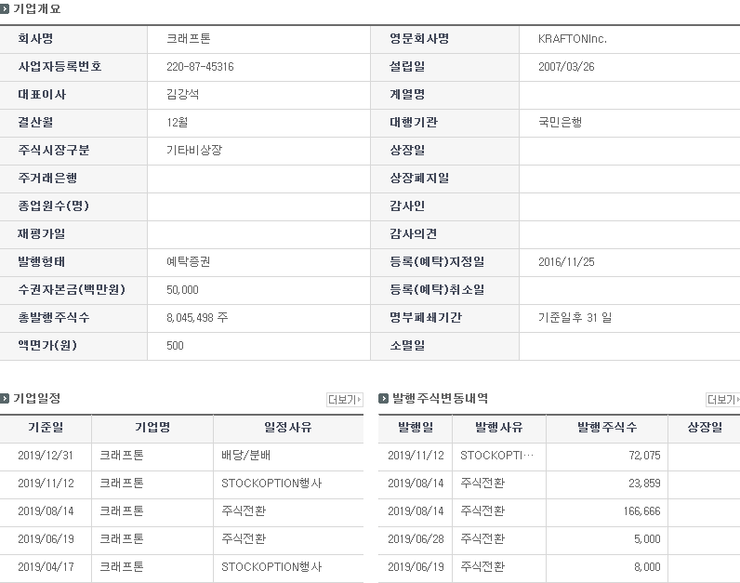Viewport: 740px width, 583px height.
Task: Select the 배당/분배 schedule reason
Action: point(246,455)
